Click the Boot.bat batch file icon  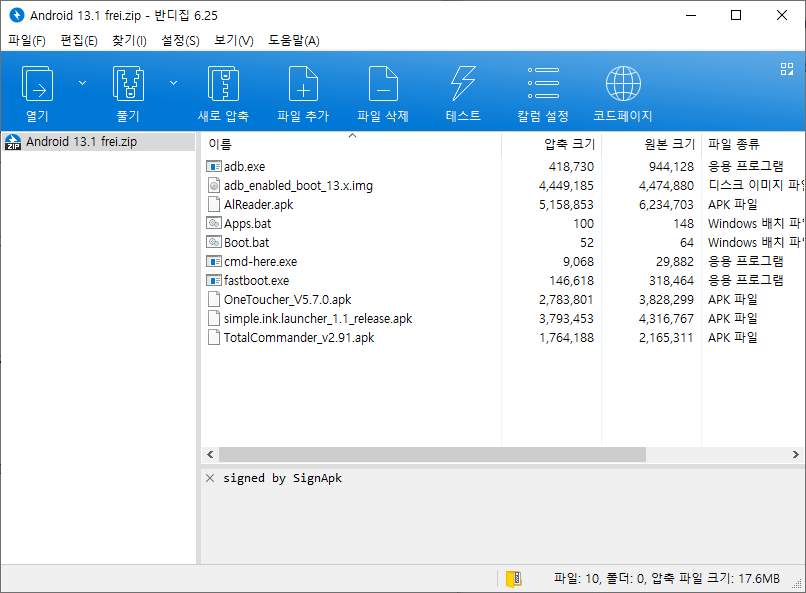pos(214,243)
